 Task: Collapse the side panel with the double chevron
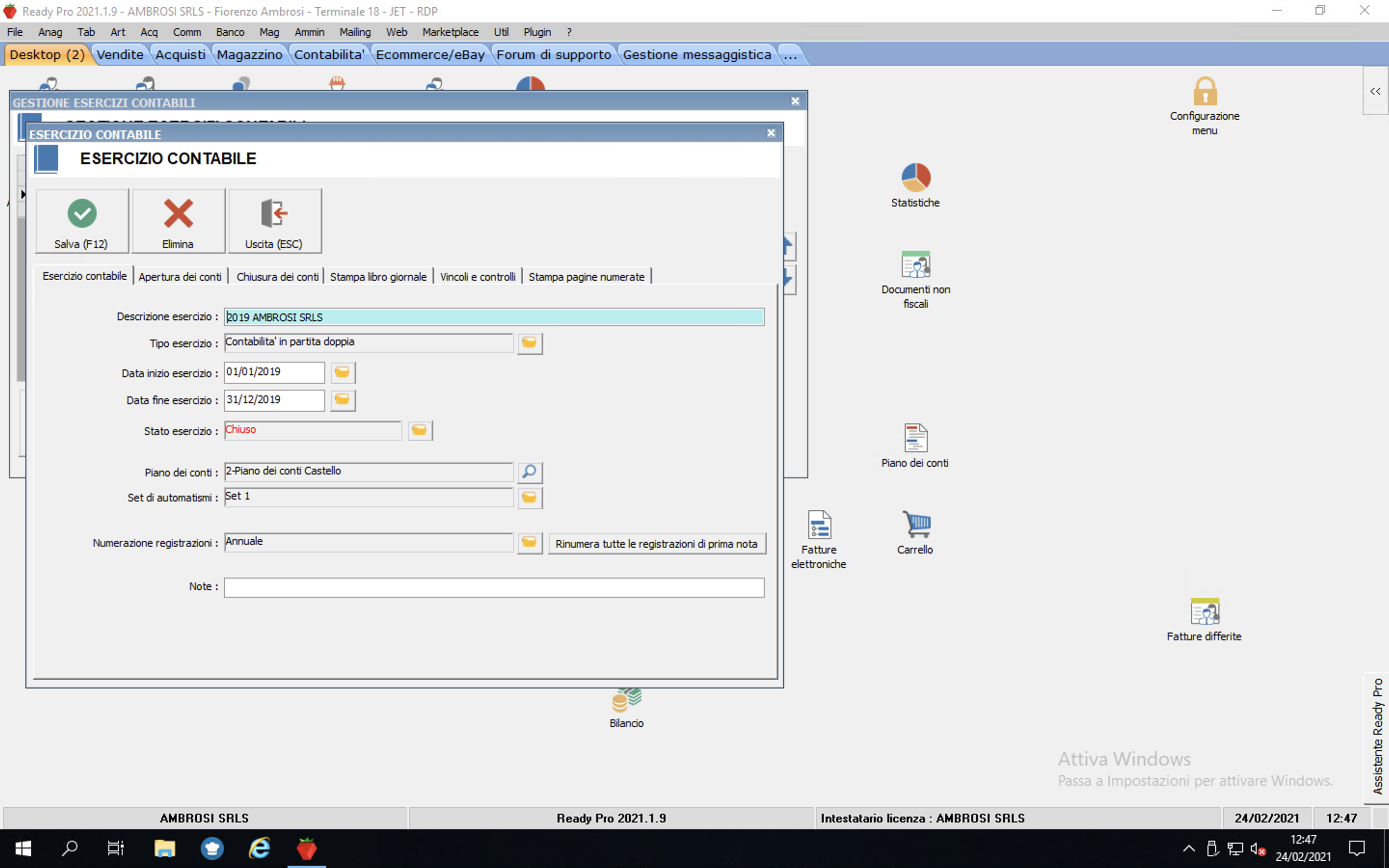pos(1375,91)
